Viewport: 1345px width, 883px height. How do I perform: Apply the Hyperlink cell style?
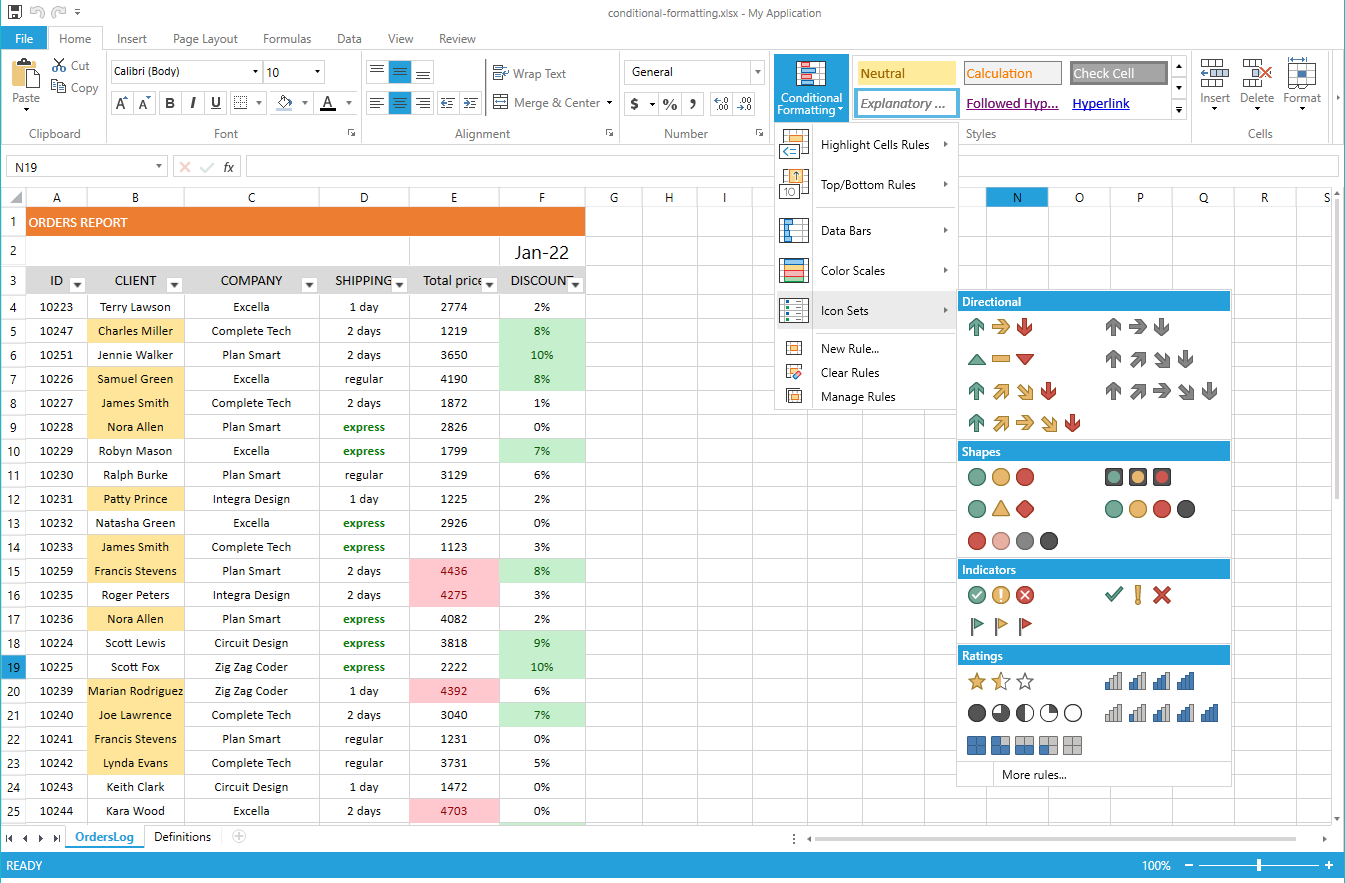[1100, 103]
